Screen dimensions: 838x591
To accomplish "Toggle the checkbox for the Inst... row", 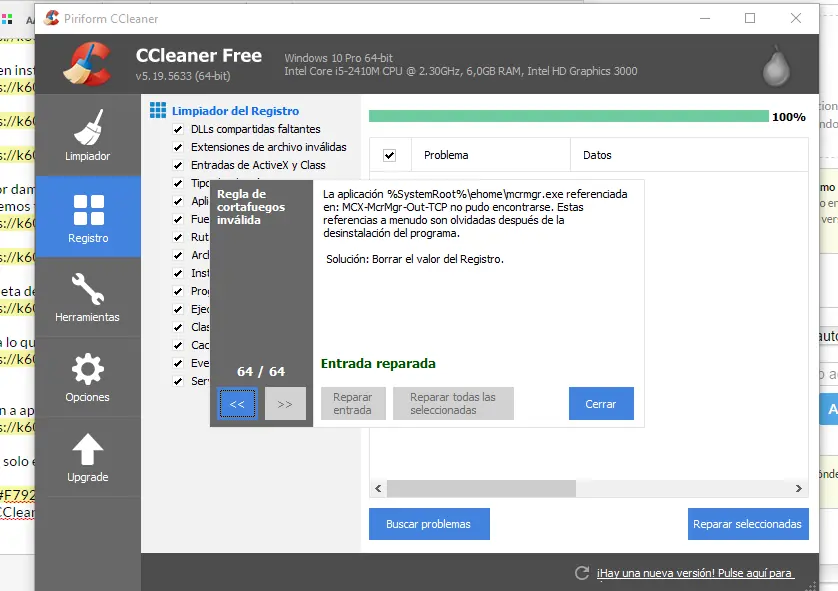I will 178,274.
